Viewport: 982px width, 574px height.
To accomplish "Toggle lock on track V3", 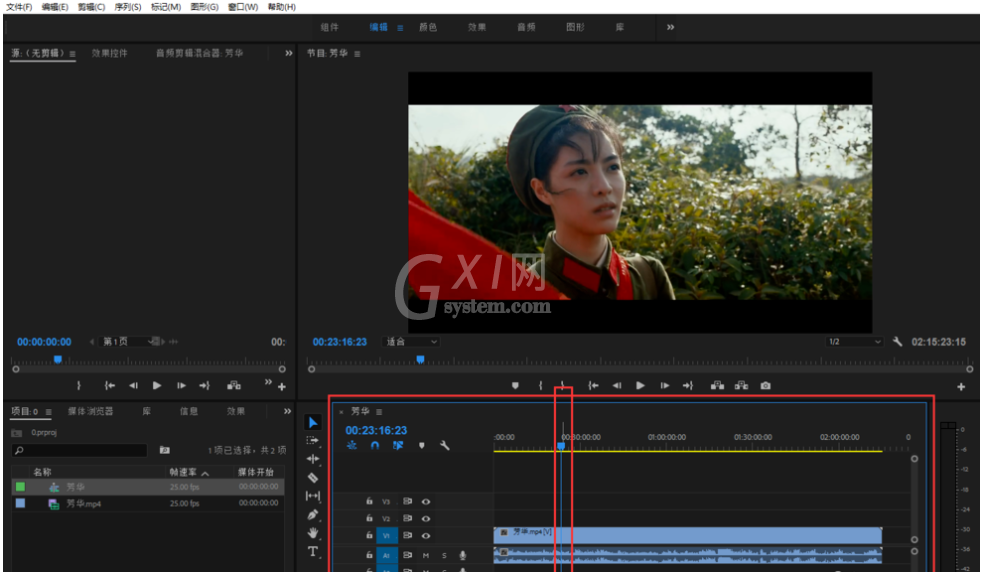I will point(370,501).
